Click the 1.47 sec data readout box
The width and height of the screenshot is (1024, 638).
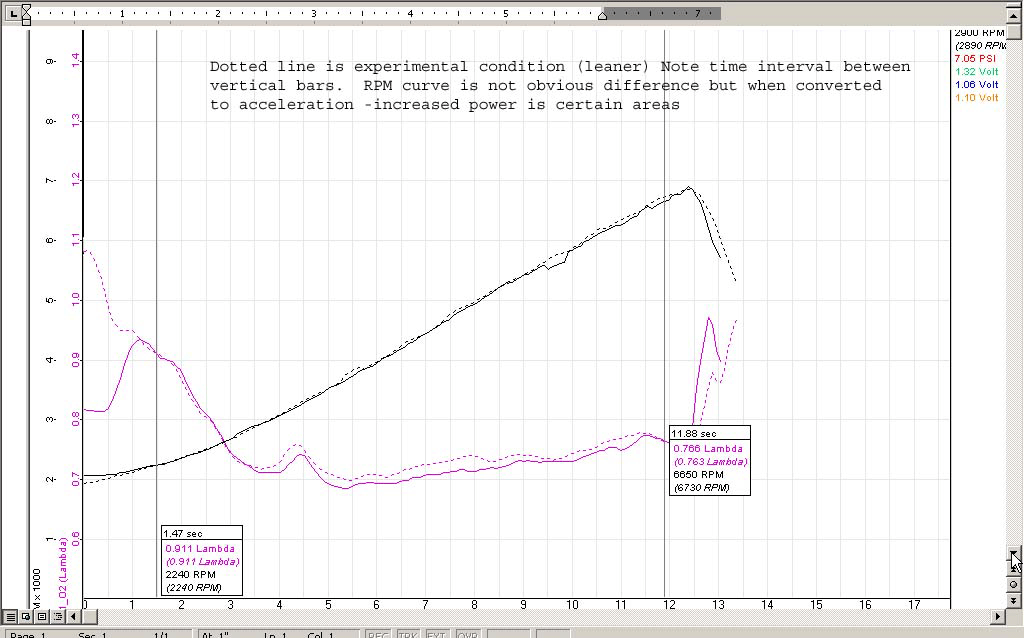(202, 560)
